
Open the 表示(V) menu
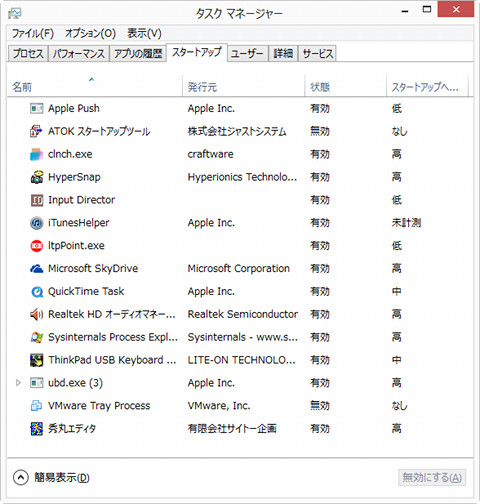[144, 33]
